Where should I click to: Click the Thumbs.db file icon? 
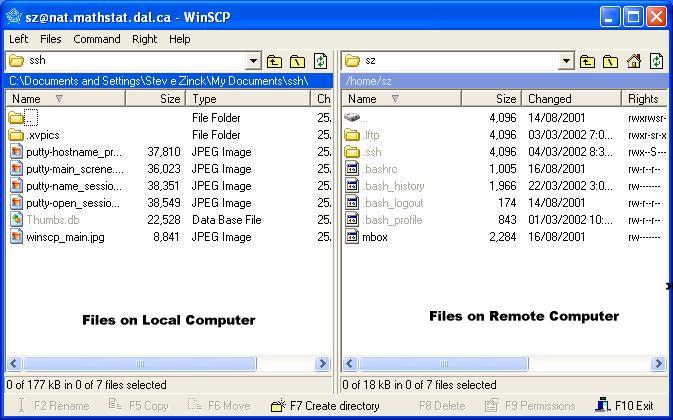[x=16, y=220]
